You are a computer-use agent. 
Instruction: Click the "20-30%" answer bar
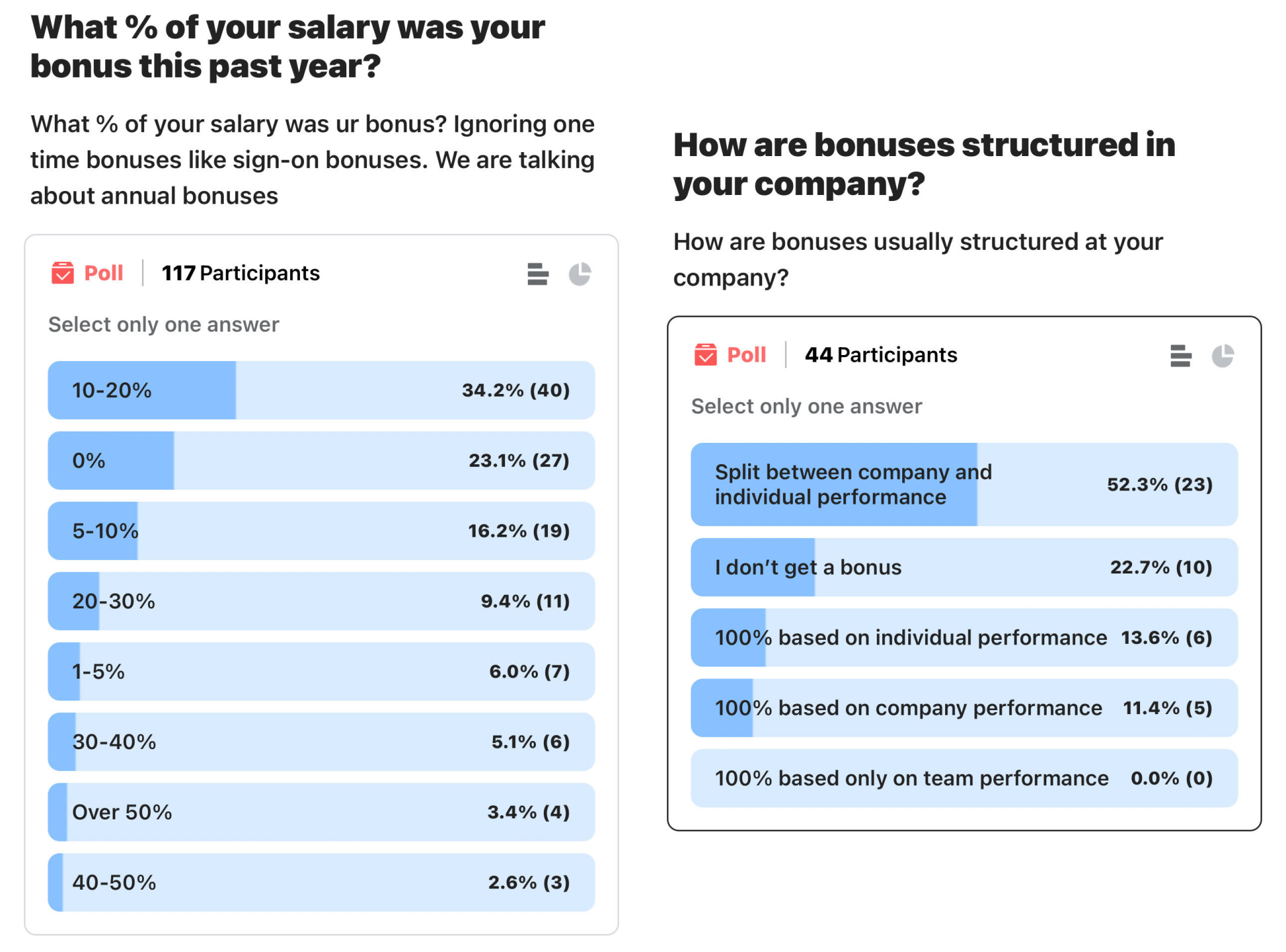(321, 601)
